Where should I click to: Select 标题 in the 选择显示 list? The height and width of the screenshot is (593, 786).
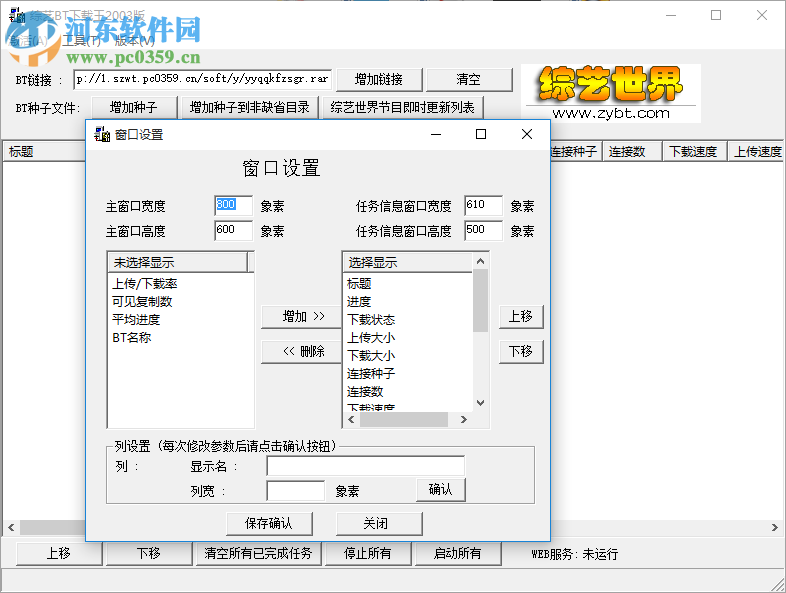click(359, 284)
